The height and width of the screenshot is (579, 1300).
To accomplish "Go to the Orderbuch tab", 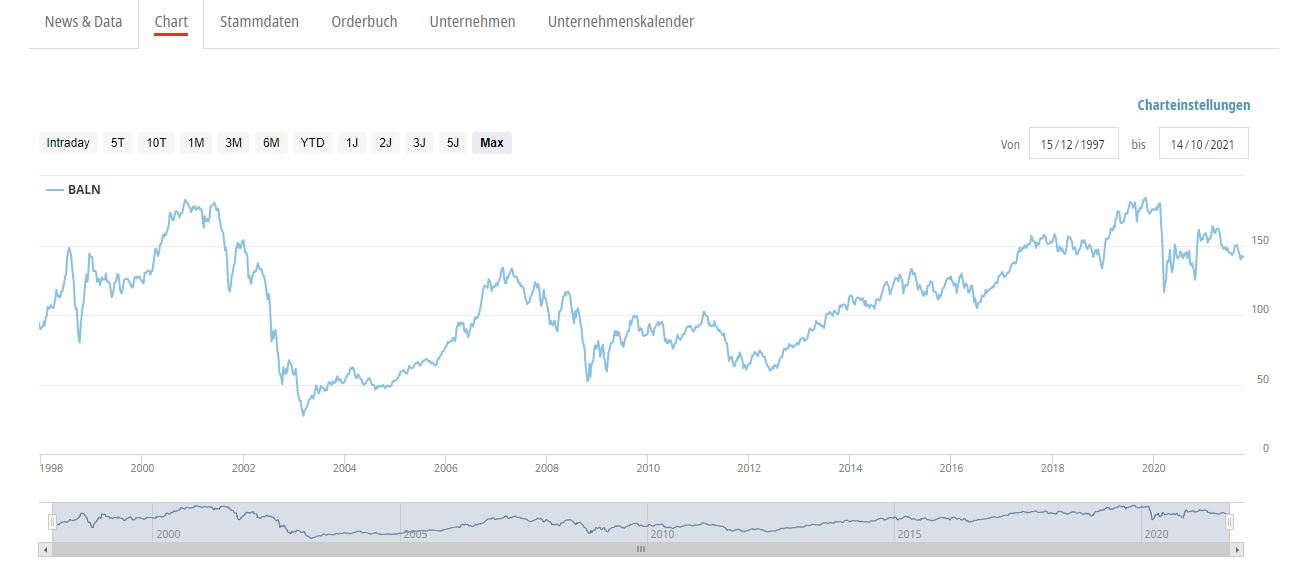I will coord(364,22).
